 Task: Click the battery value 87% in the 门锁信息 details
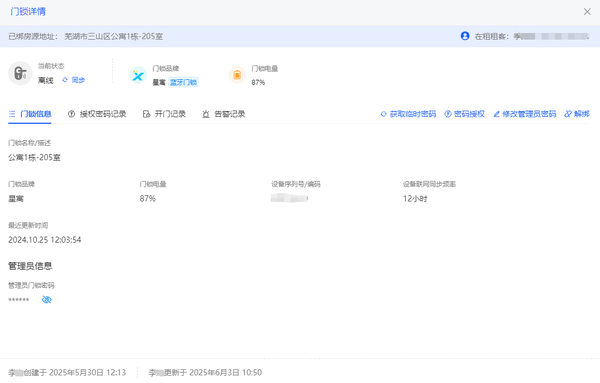tap(148, 199)
